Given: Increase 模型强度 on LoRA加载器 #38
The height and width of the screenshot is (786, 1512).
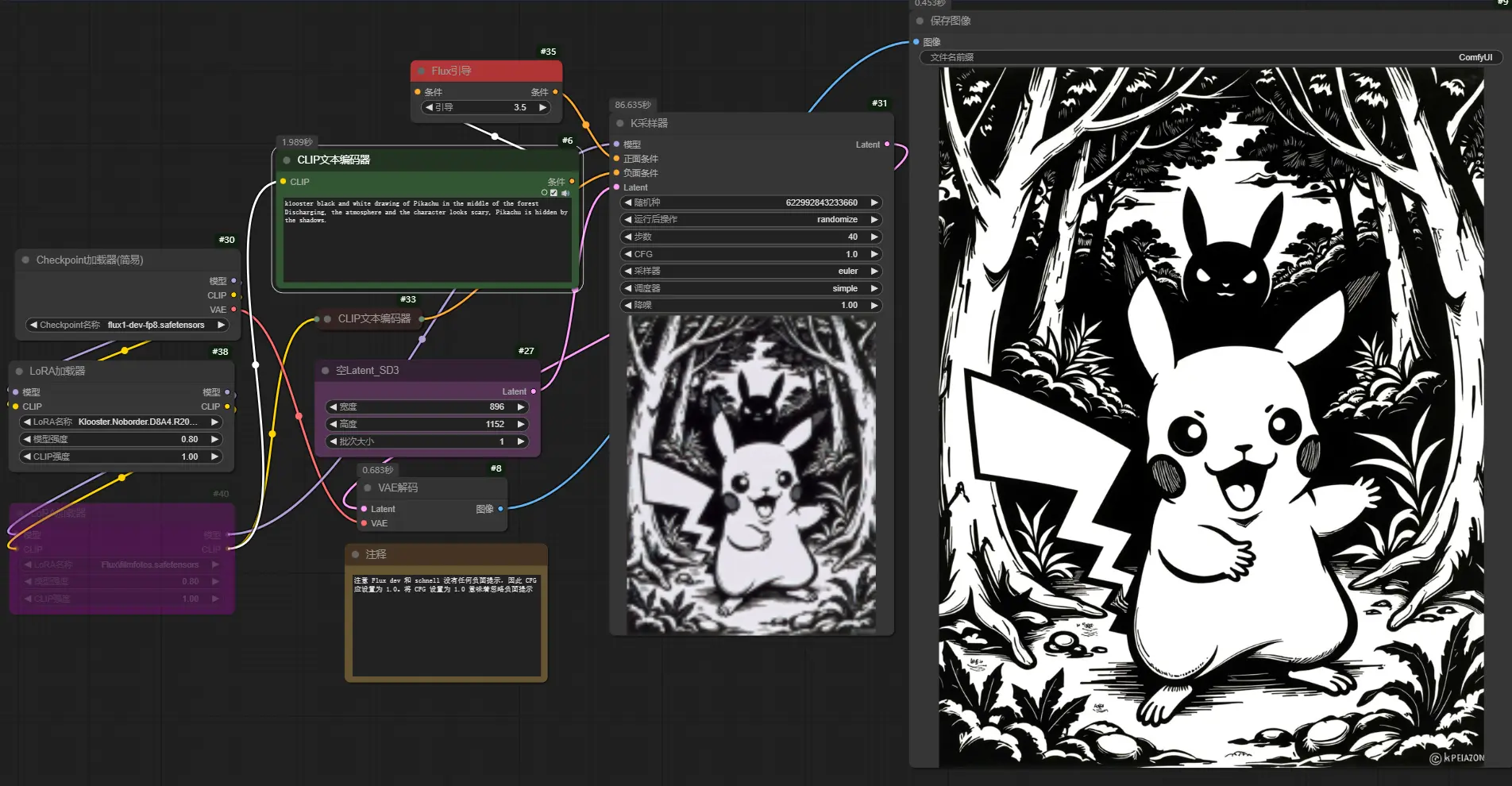Looking at the screenshot, I should point(214,439).
